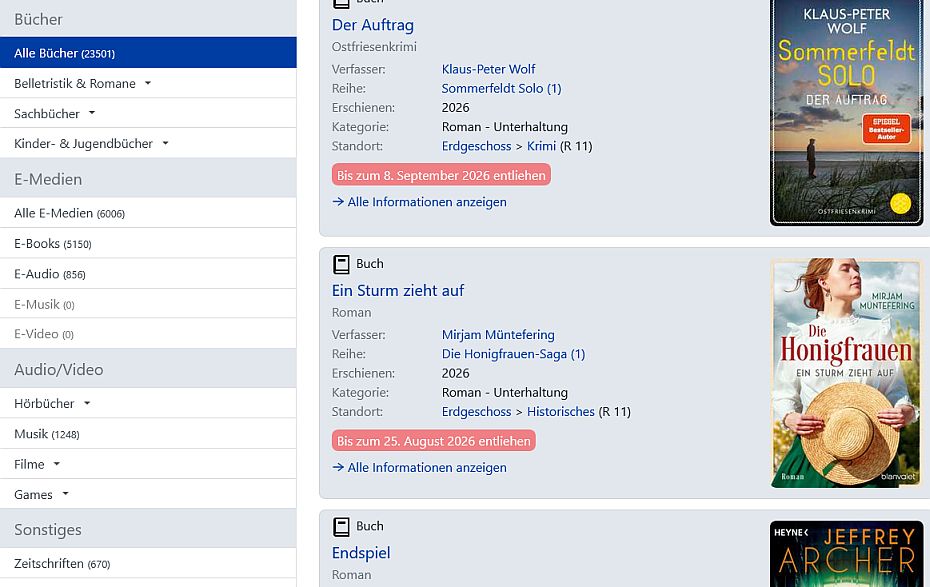930x587 pixels.
Task: Expand Belletristik & Romane dropdown
Action: tap(148, 84)
